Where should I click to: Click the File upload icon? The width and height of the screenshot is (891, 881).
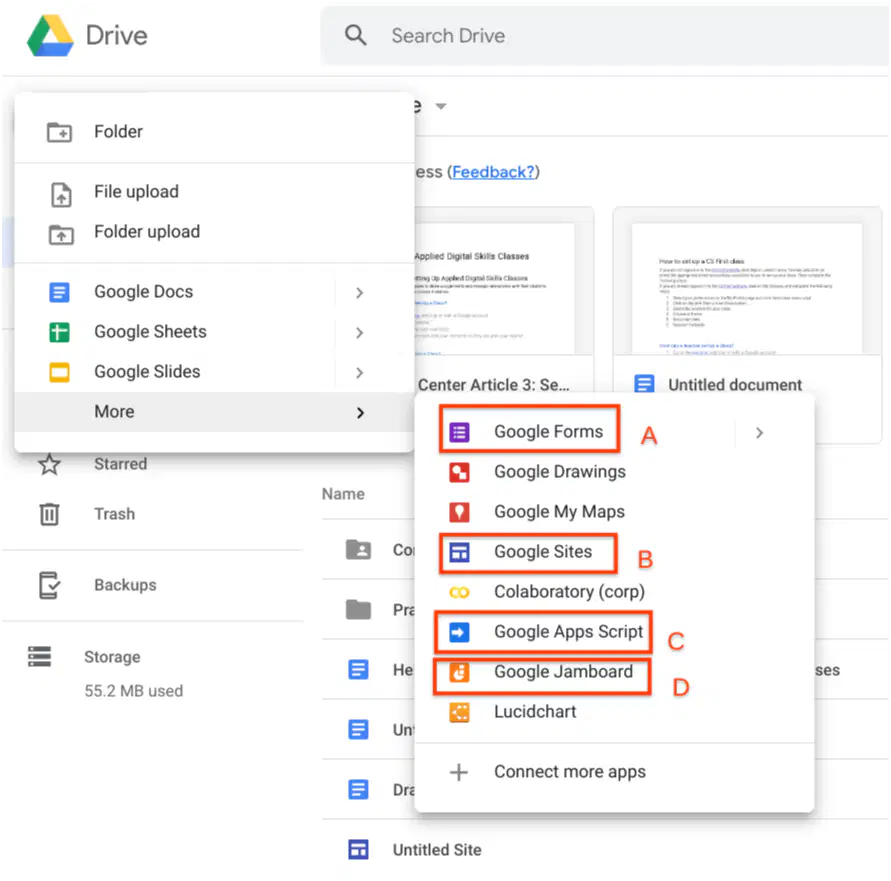pyautogui.click(x=61, y=194)
